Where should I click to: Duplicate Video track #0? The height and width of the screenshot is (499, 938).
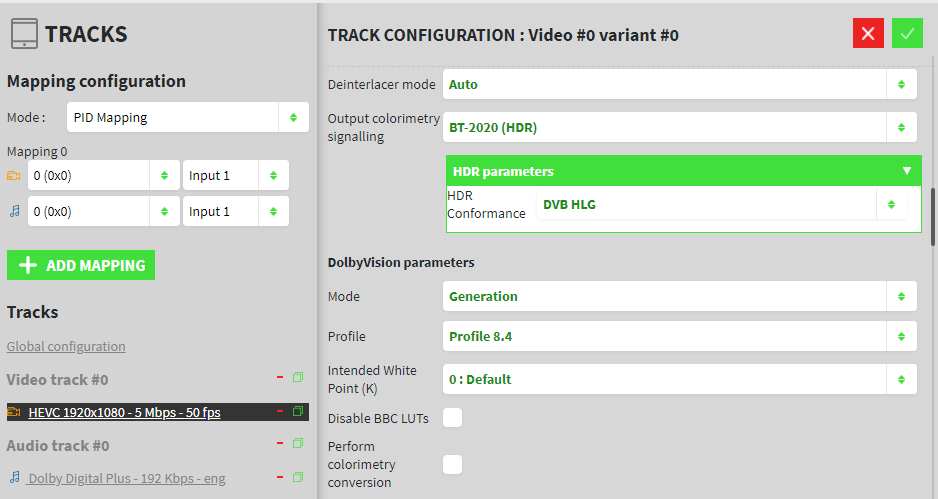(x=297, y=378)
